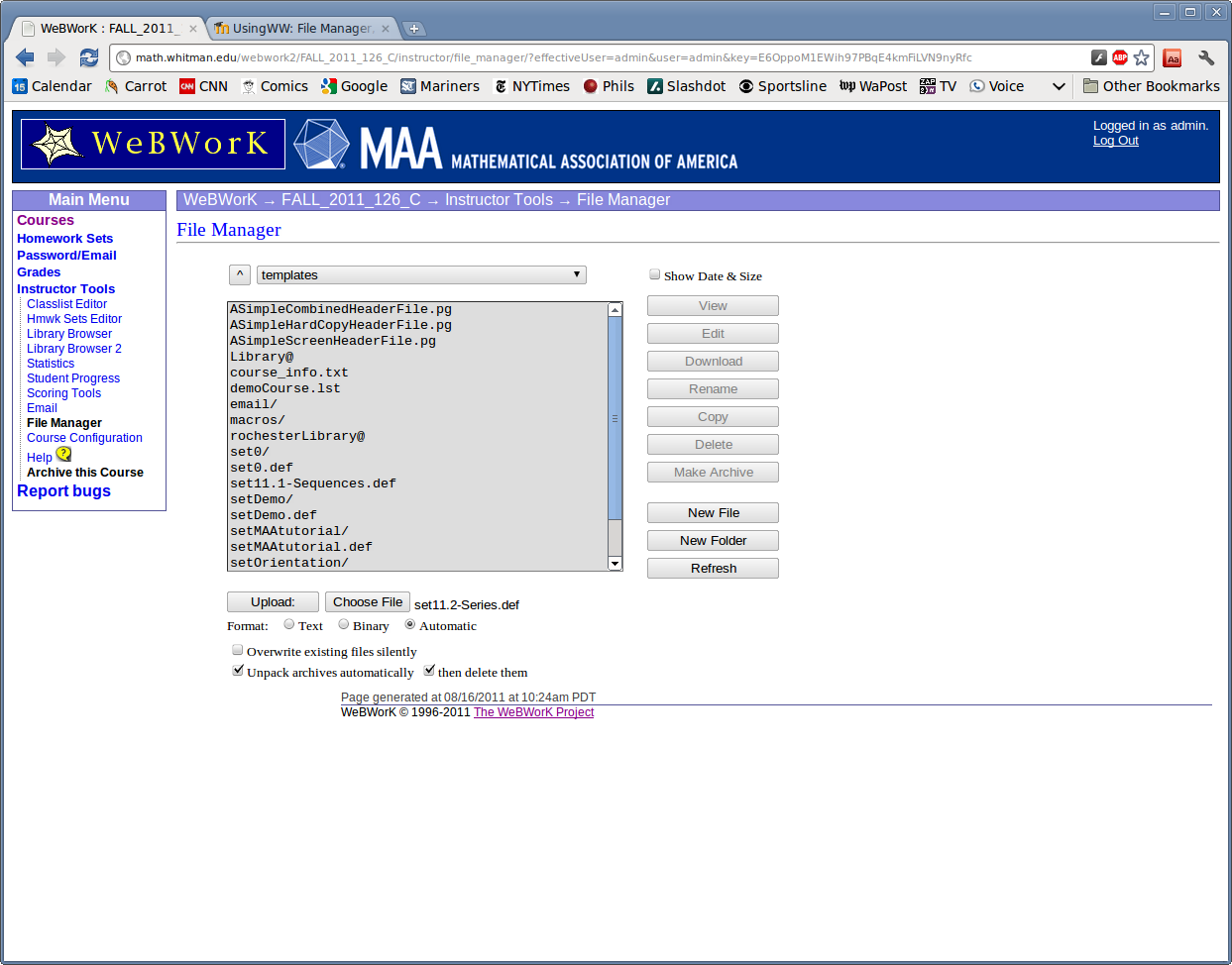Reload the page with the refresh icon
Screen dimensions: 1232x965
pyautogui.click(x=89, y=57)
